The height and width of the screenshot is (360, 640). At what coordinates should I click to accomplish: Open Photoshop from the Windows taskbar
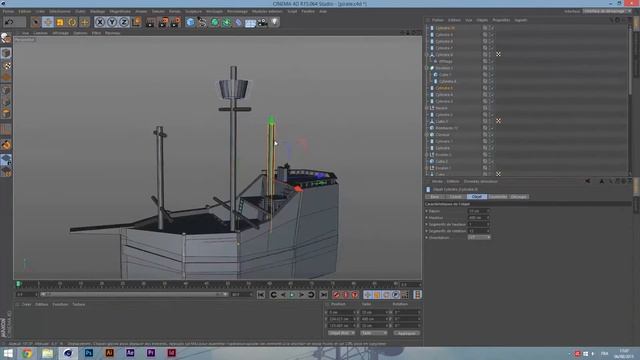[89, 353]
